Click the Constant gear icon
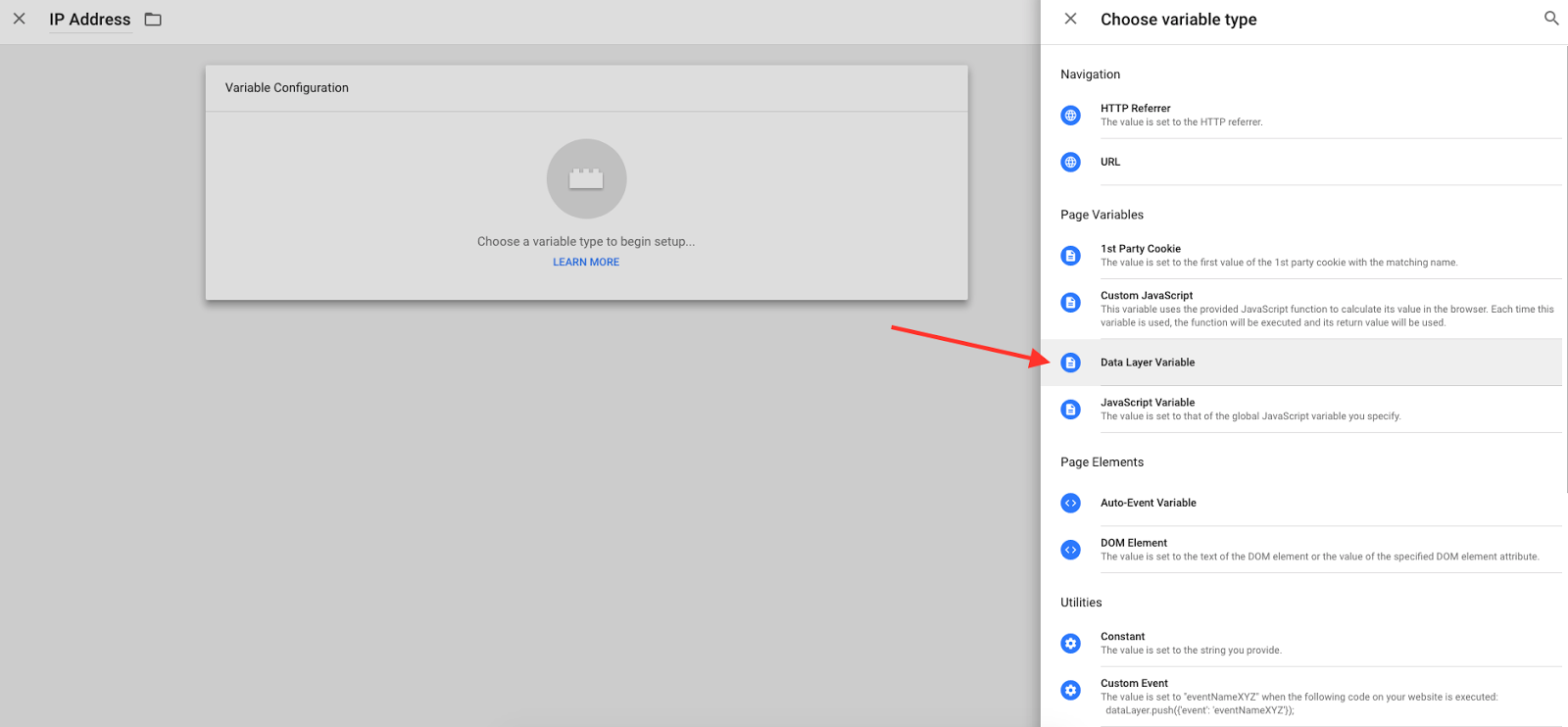 [x=1070, y=644]
